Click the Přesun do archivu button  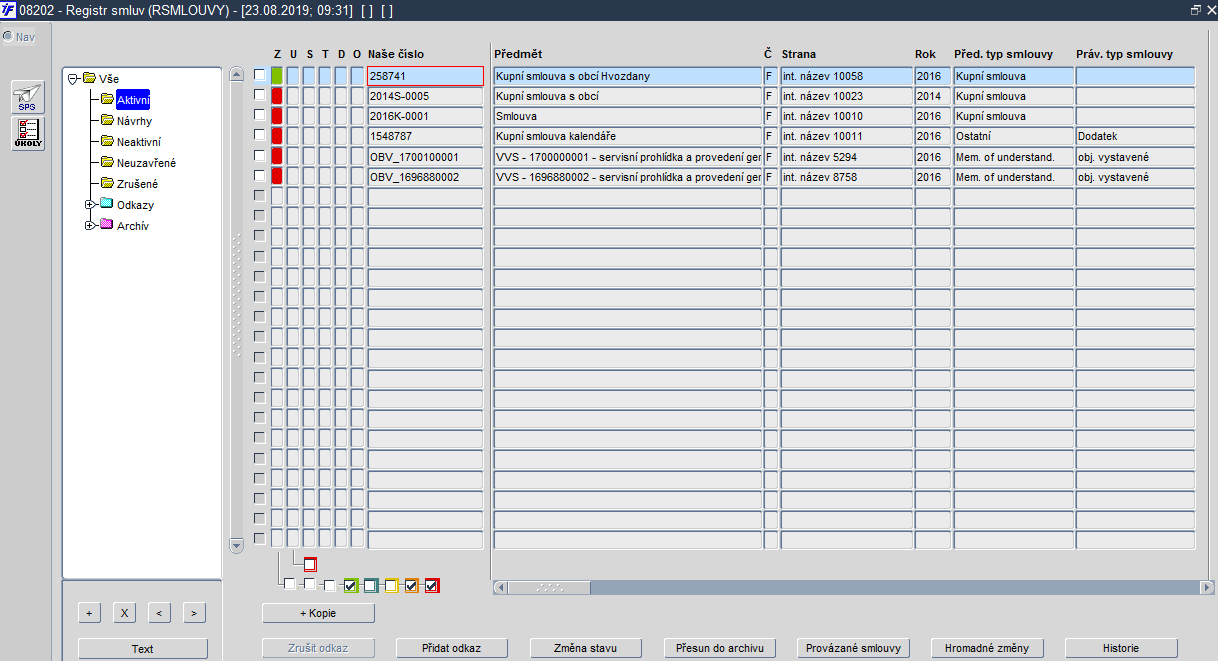[720, 648]
